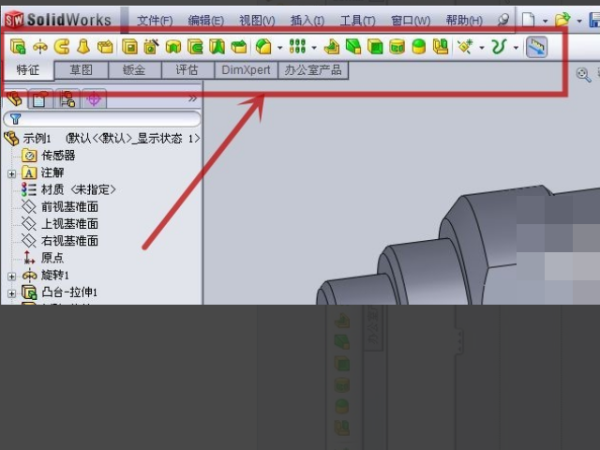Switch to the 草图 tab

[81, 70]
